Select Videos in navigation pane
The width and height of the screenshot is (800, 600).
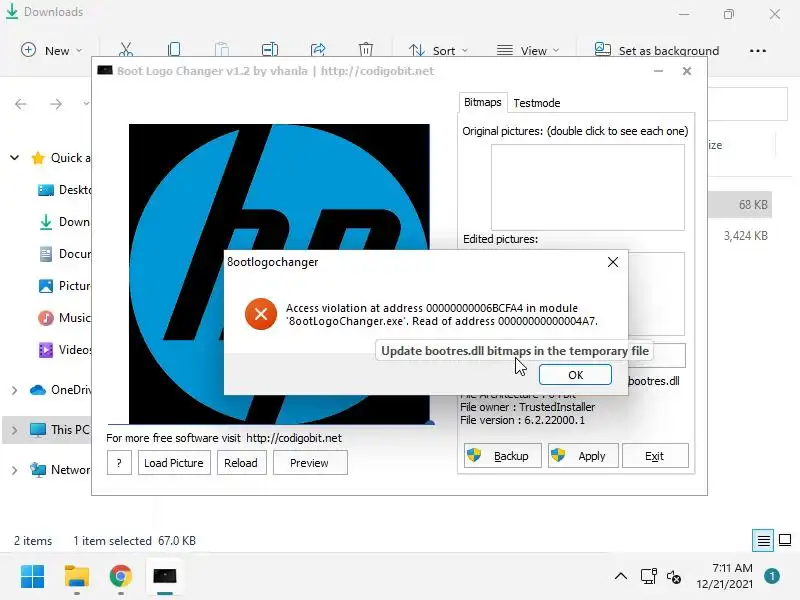tap(64, 350)
